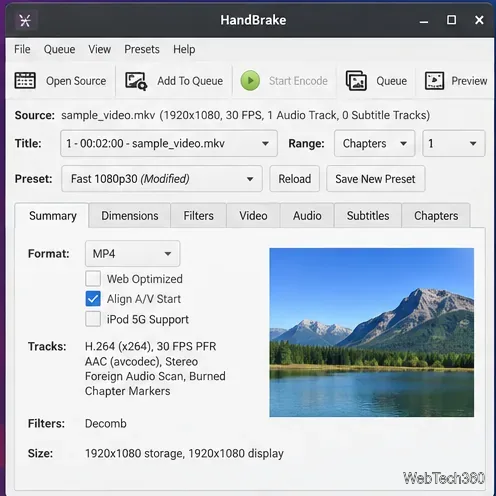
Task: Open the Range Chapters dropdown
Action: point(375,143)
